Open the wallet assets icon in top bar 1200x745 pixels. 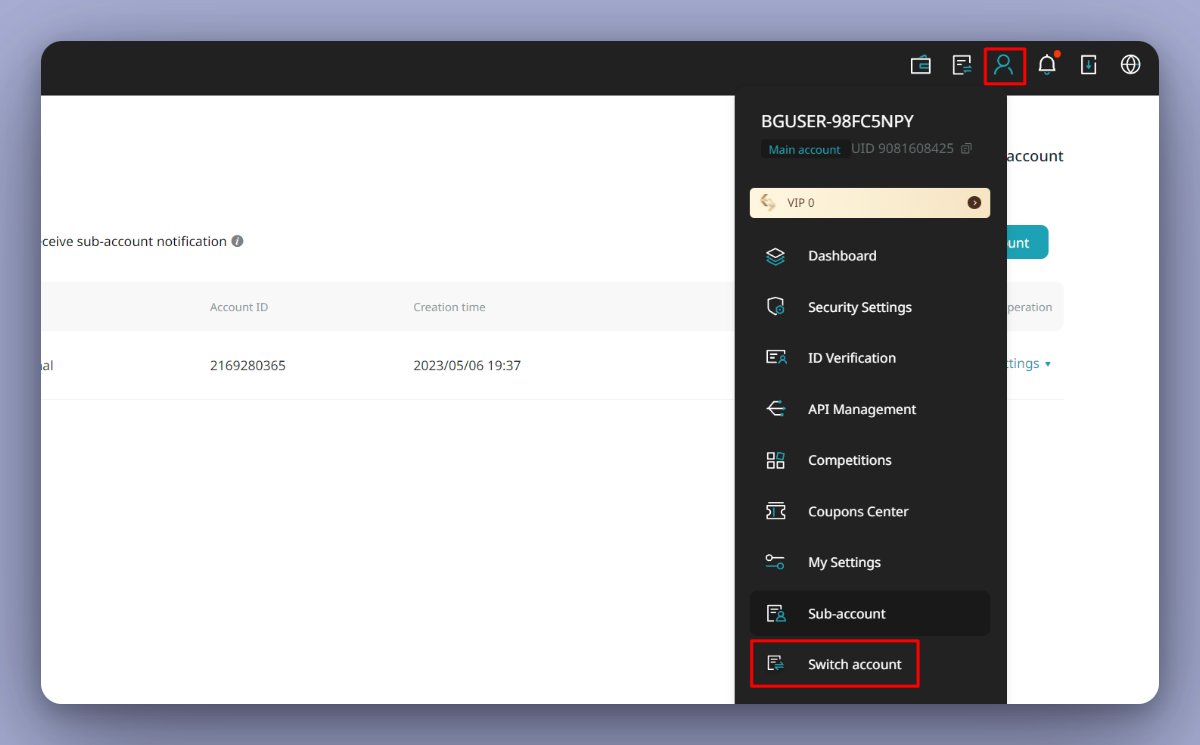[x=920, y=65]
